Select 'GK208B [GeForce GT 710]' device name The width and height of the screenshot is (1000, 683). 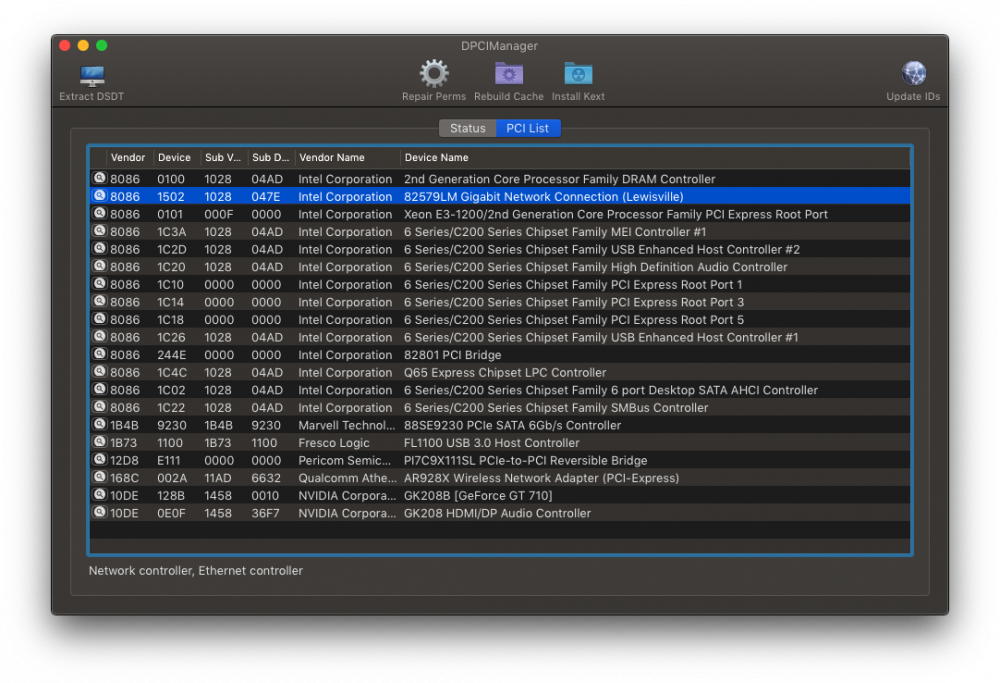(478, 496)
